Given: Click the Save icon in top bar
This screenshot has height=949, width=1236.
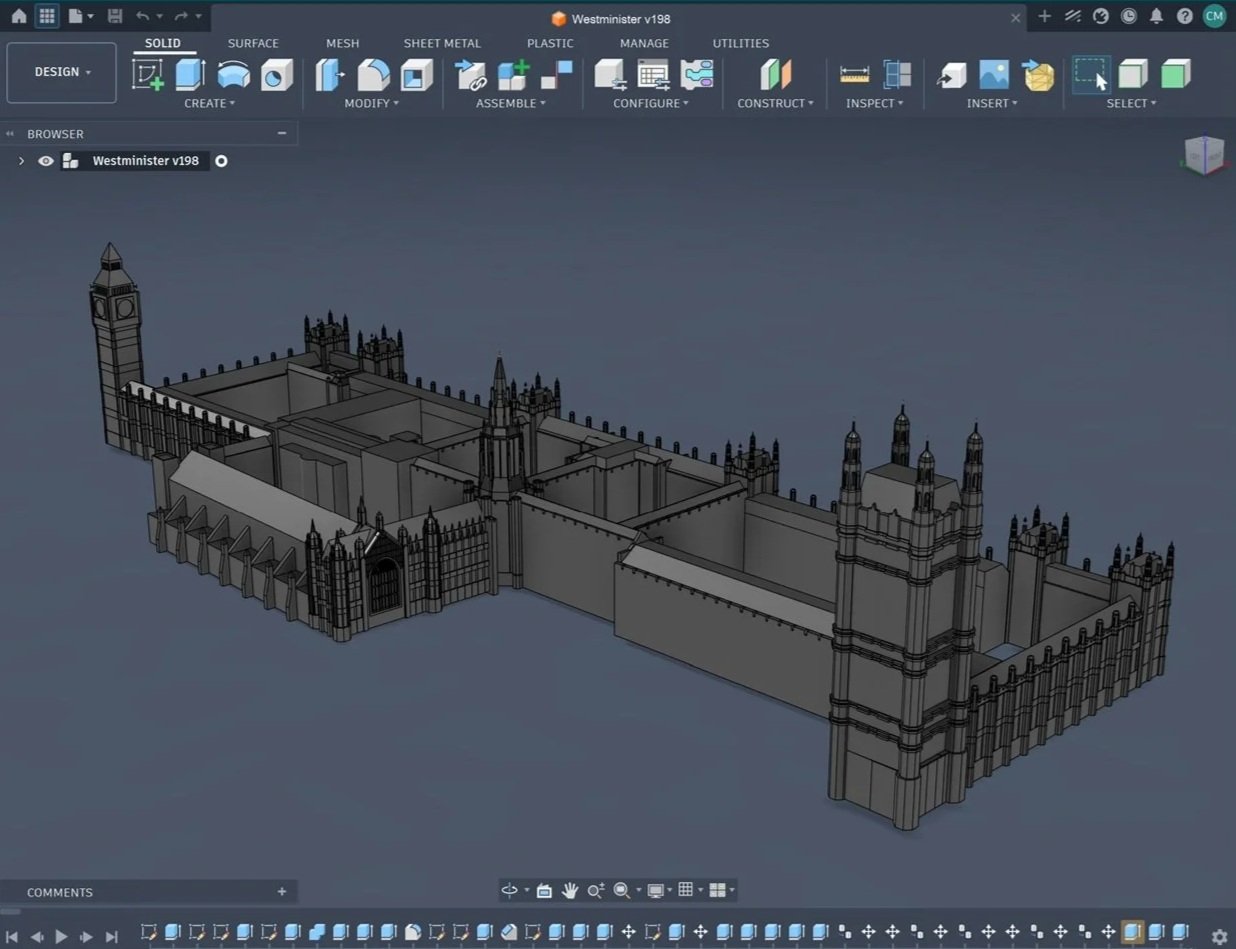Looking at the screenshot, I should (x=115, y=16).
